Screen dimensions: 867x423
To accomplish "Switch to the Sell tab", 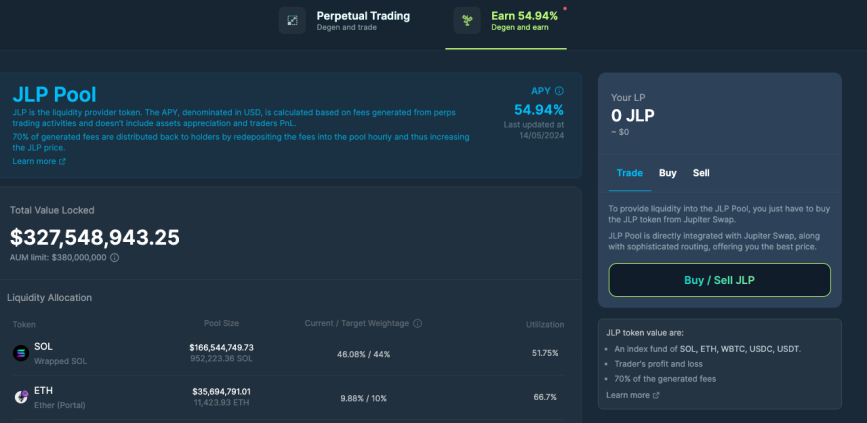I will coord(701,173).
